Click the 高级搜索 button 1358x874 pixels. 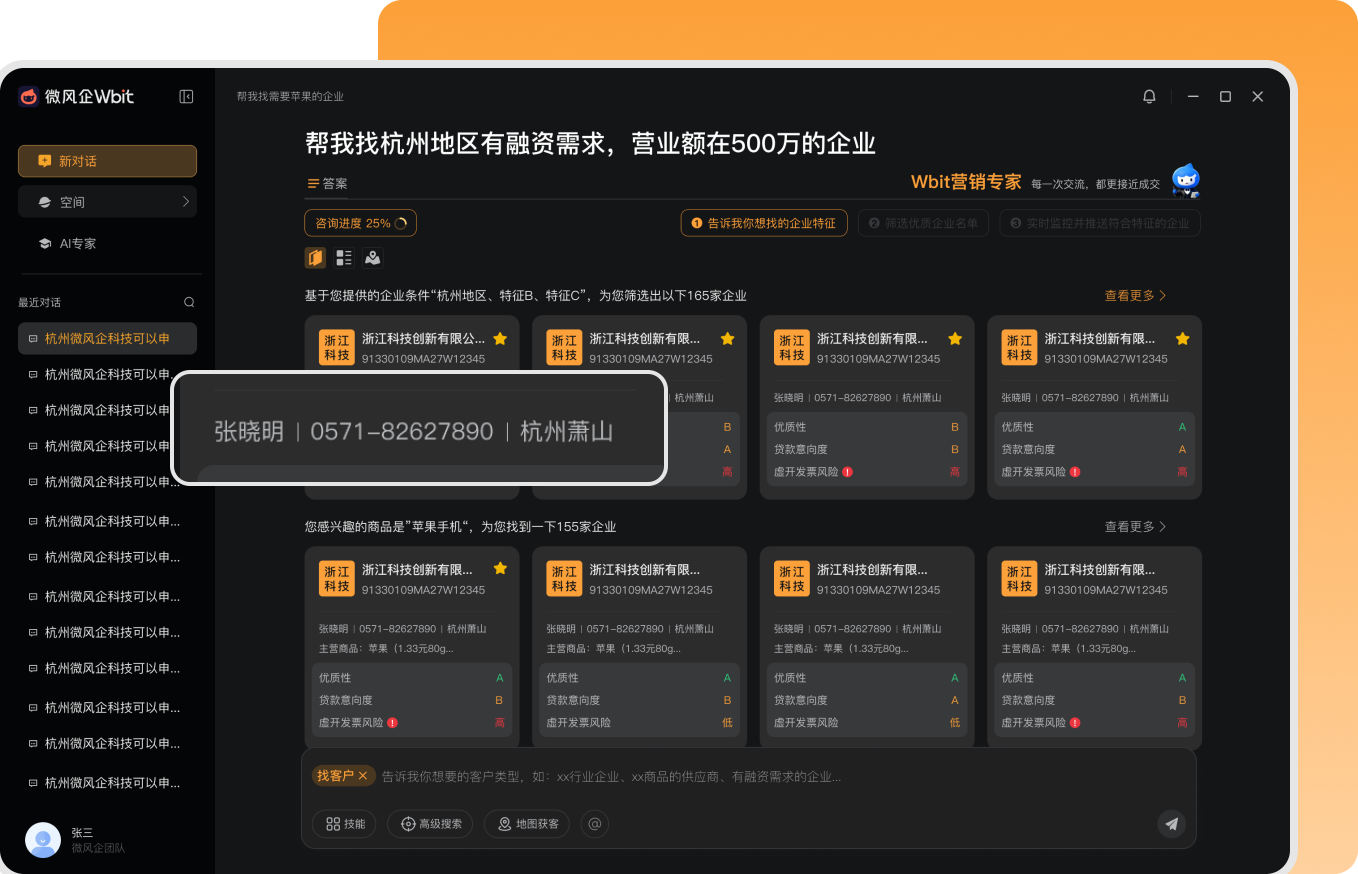(x=430, y=824)
